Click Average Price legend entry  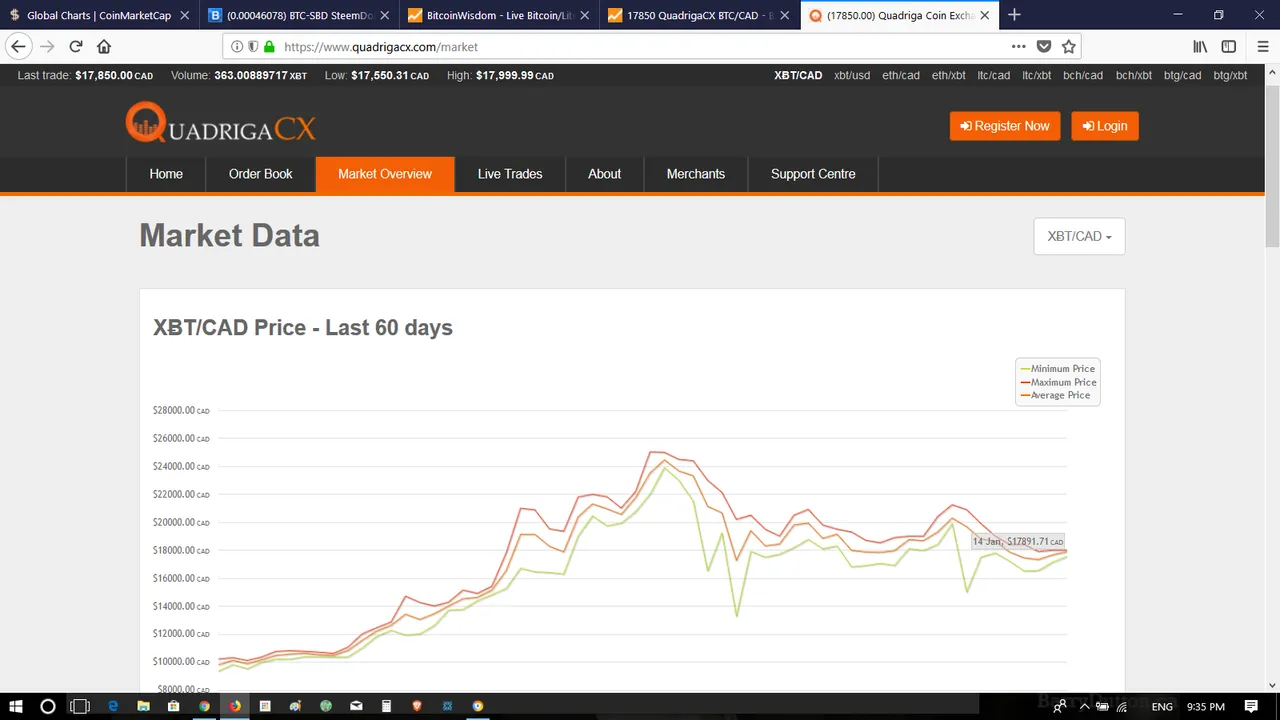1055,395
